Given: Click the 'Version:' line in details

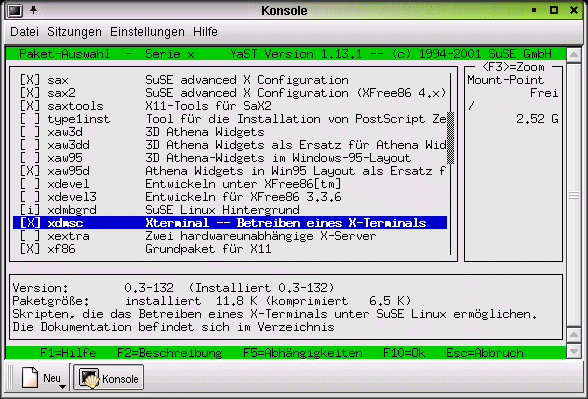Looking at the screenshot, I should tap(173, 288).
